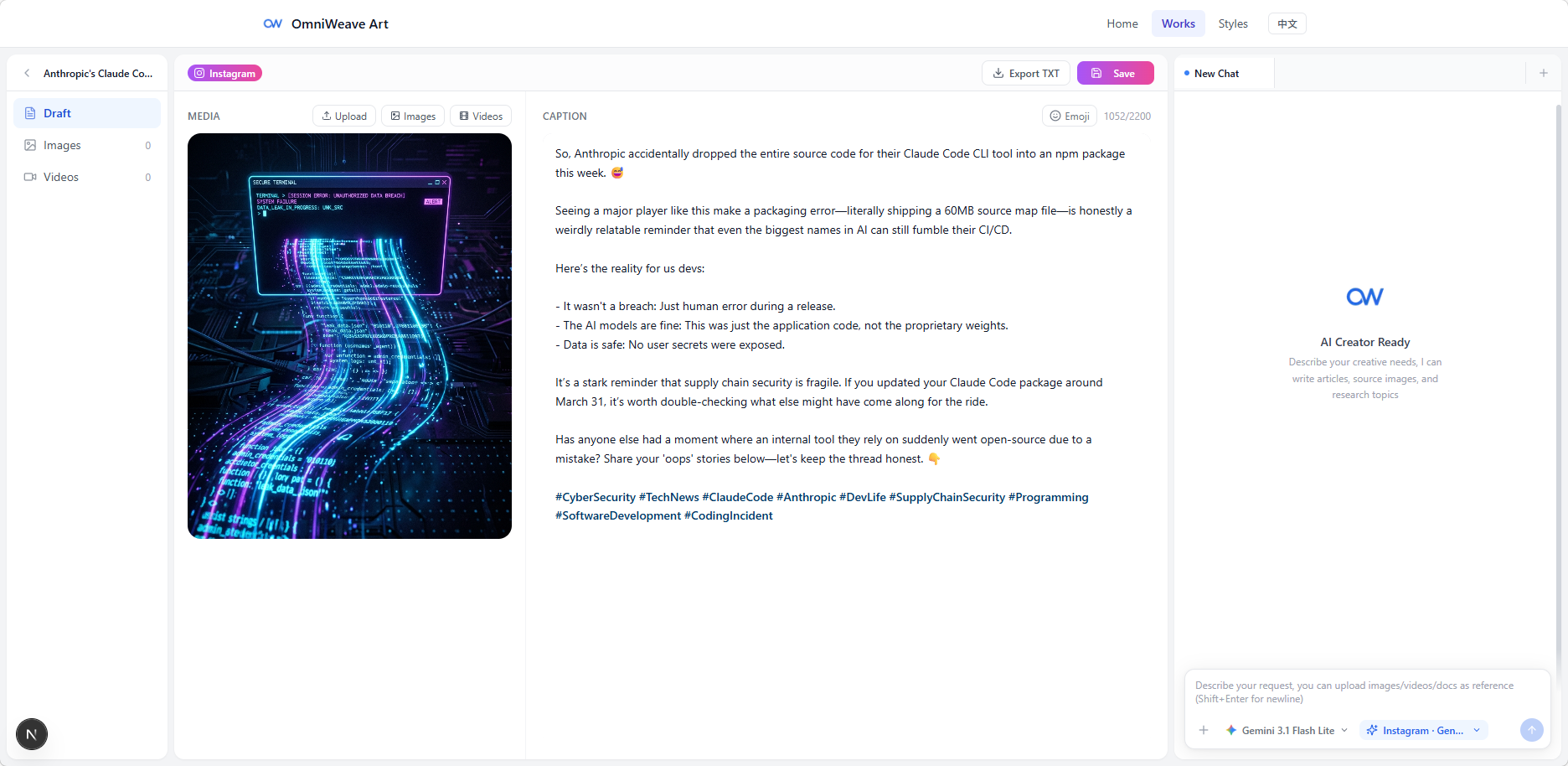Viewport: 1568px width, 766px height.
Task: Upload media to the post
Action: (x=344, y=116)
